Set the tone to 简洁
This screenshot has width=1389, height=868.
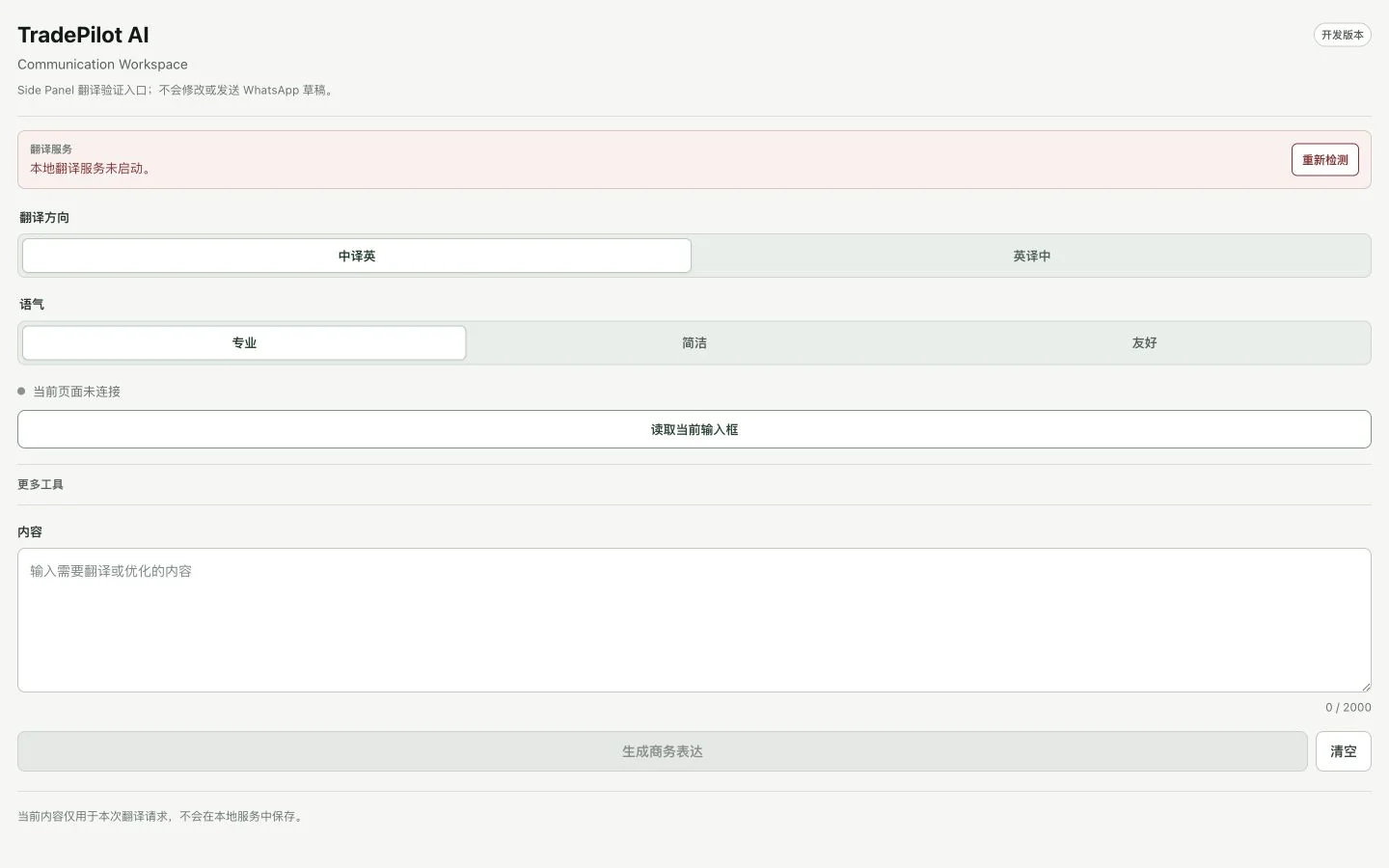[x=694, y=342]
